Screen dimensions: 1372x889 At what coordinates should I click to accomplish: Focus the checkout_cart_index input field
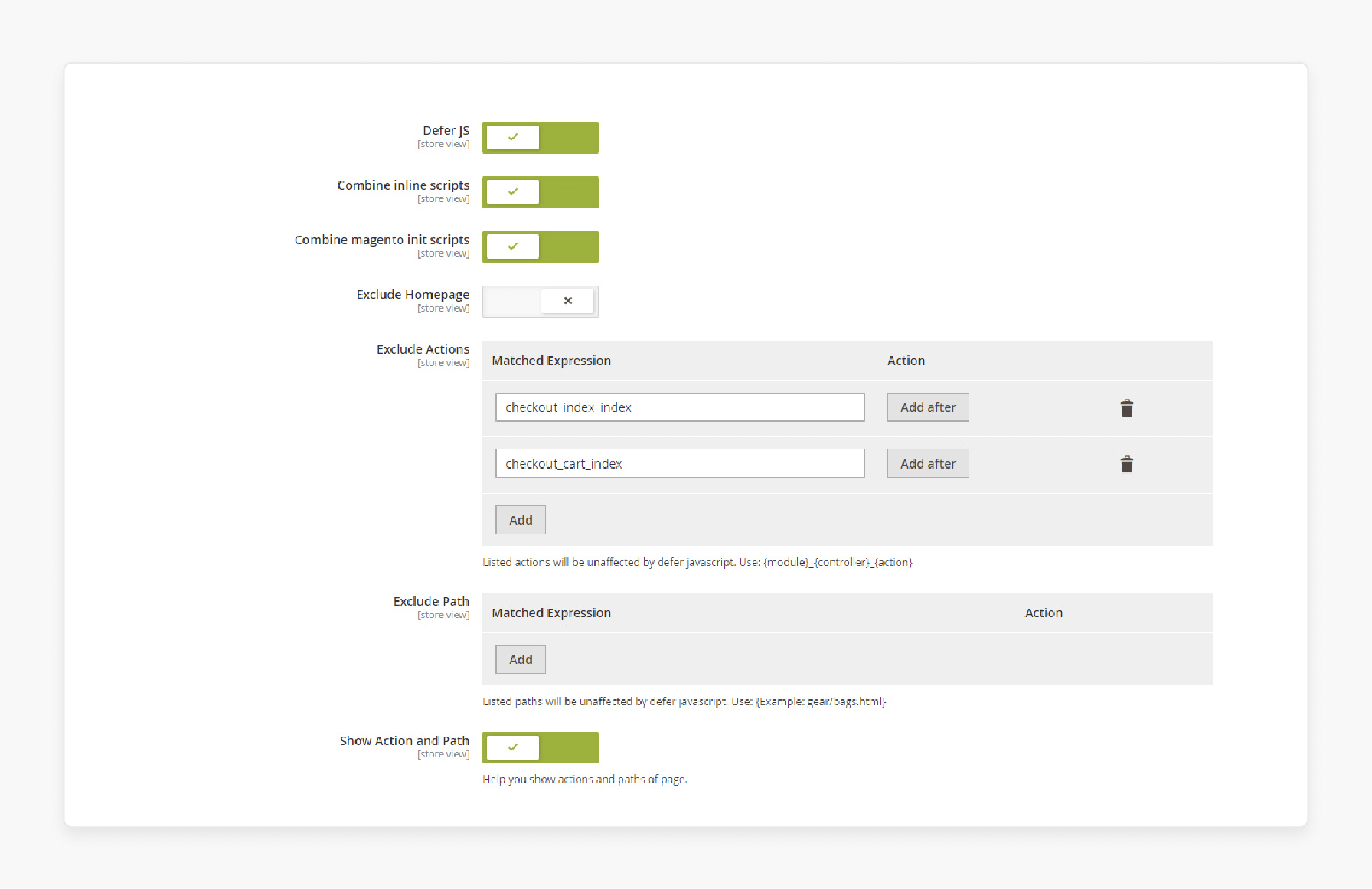coord(680,463)
